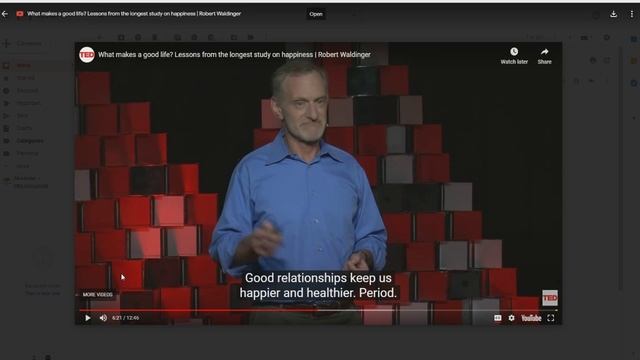Seek along the red video progress bar
Viewport: 640px width, 360px height.
(x=318, y=310)
